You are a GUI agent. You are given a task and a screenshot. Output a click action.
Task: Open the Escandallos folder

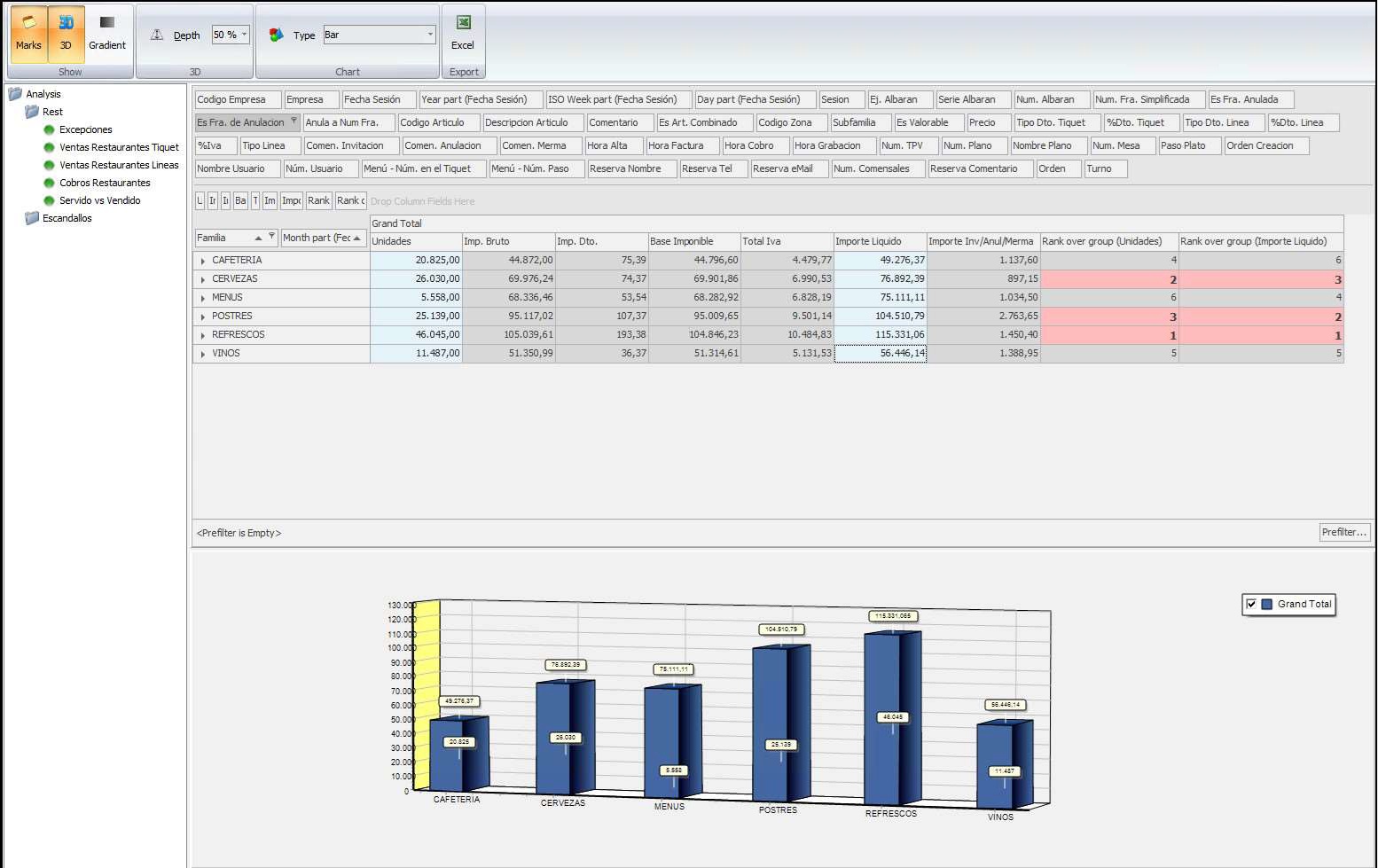pyautogui.click(x=67, y=218)
